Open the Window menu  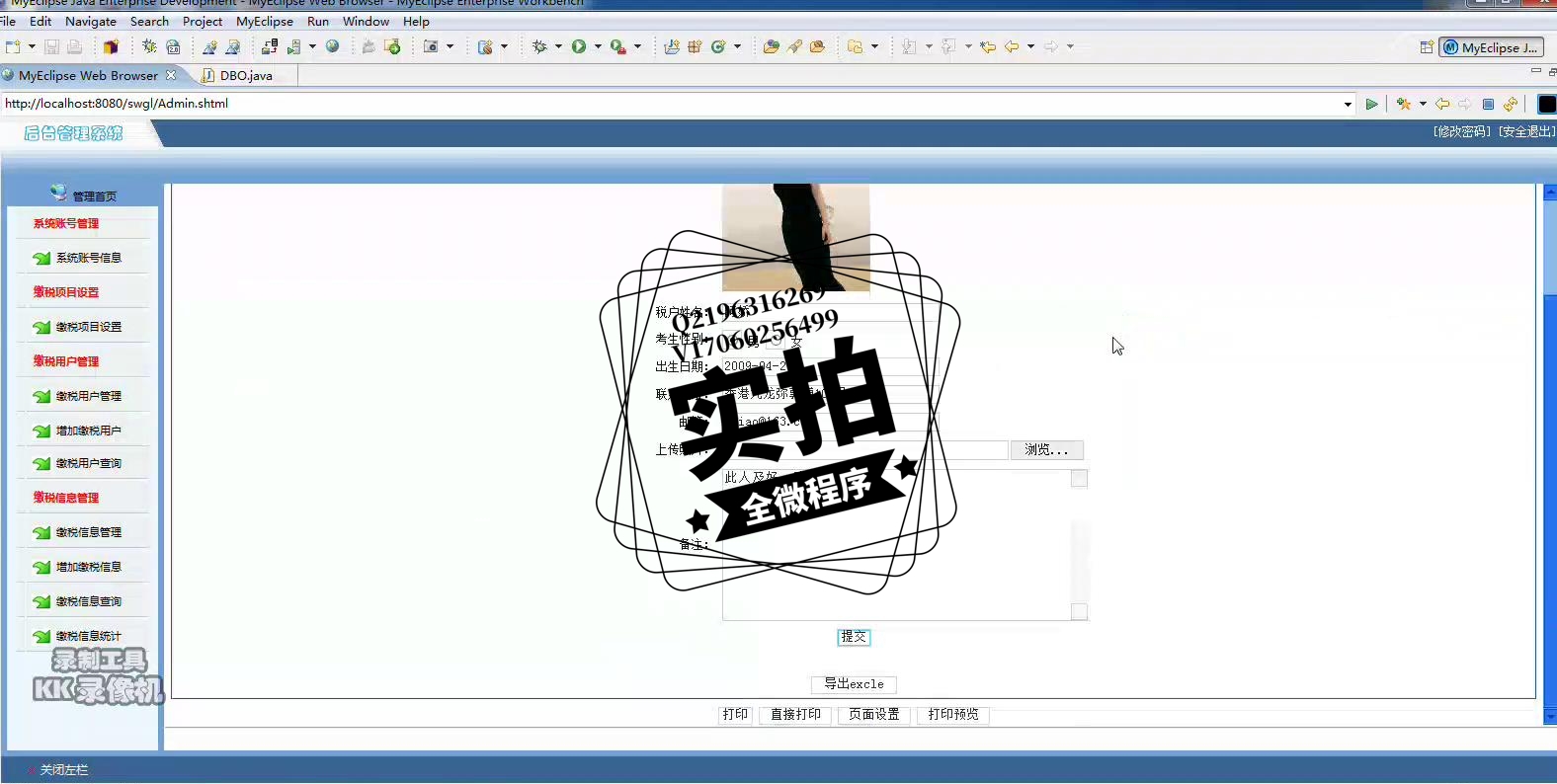tap(366, 21)
